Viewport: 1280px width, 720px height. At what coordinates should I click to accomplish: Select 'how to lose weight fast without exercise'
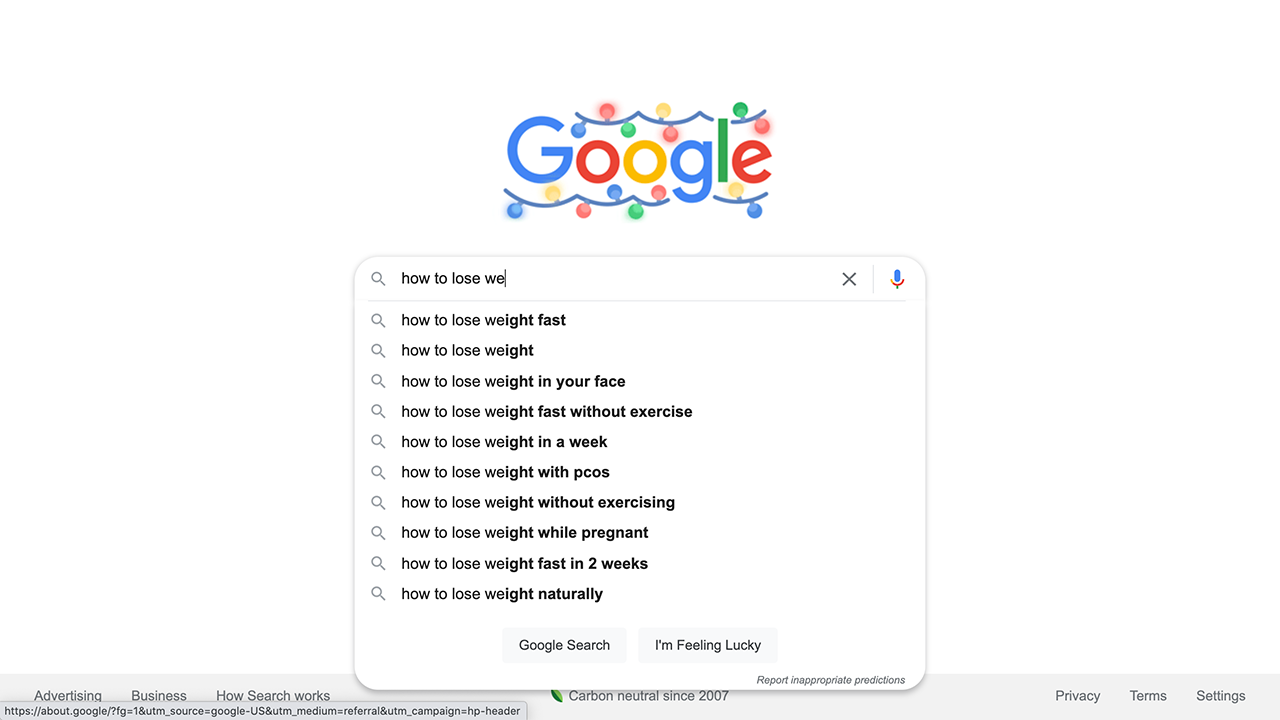(546, 411)
